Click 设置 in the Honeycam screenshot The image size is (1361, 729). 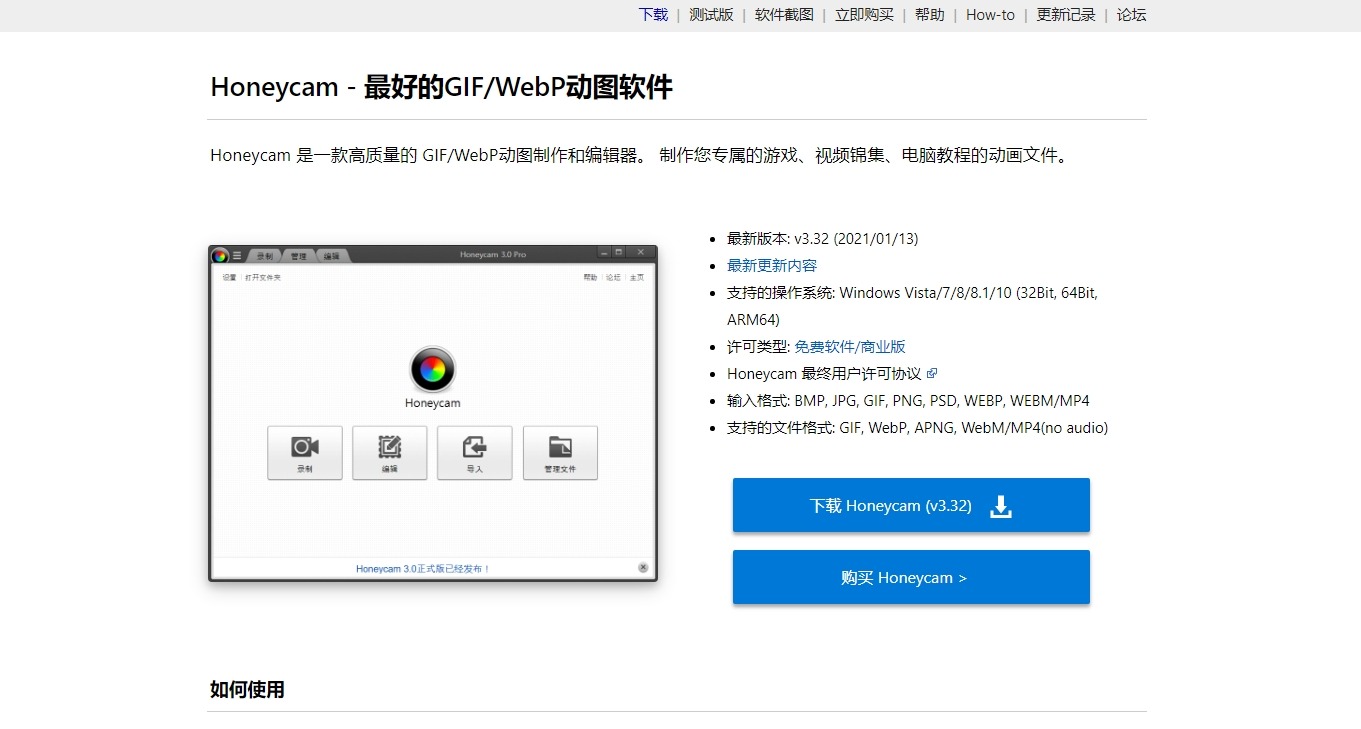229,277
